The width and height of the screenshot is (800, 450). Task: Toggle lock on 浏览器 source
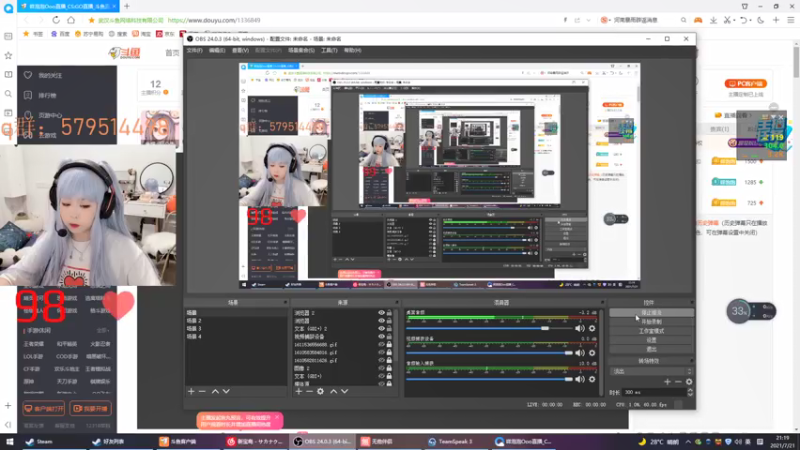pyautogui.click(x=389, y=320)
